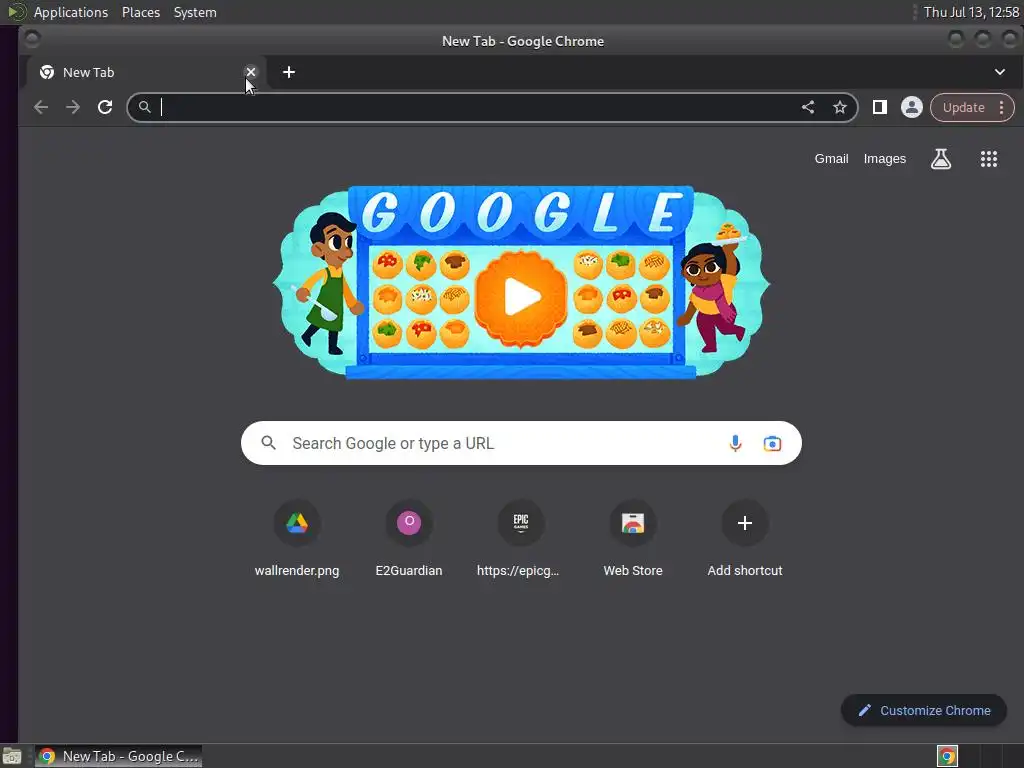Image resolution: width=1024 pixels, height=768 pixels.
Task: Click the Search Google or type a URL box
Action: [521, 443]
